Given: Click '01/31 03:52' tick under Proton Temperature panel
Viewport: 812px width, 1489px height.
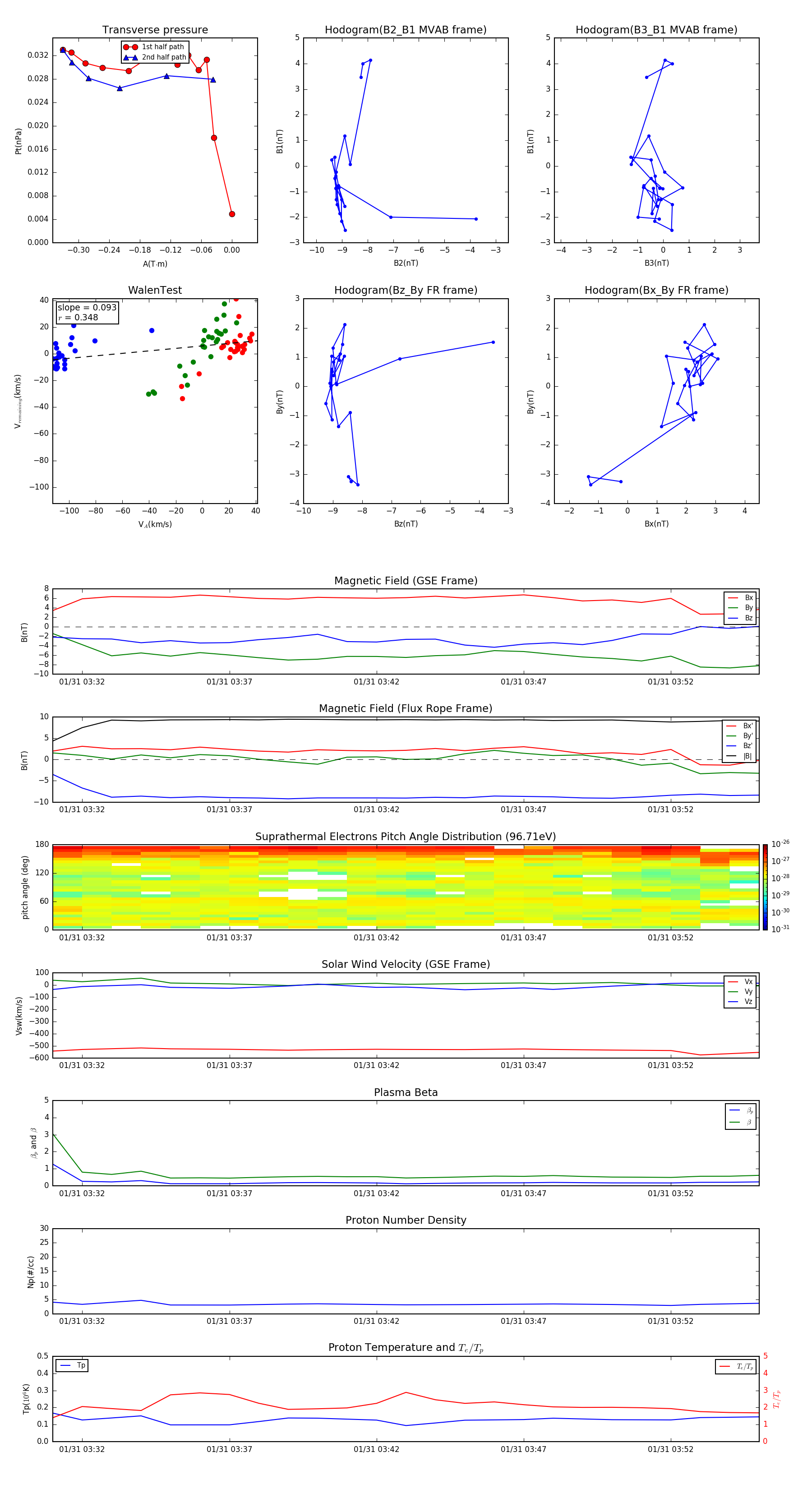Looking at the screenshot, I should (670, 1449).
